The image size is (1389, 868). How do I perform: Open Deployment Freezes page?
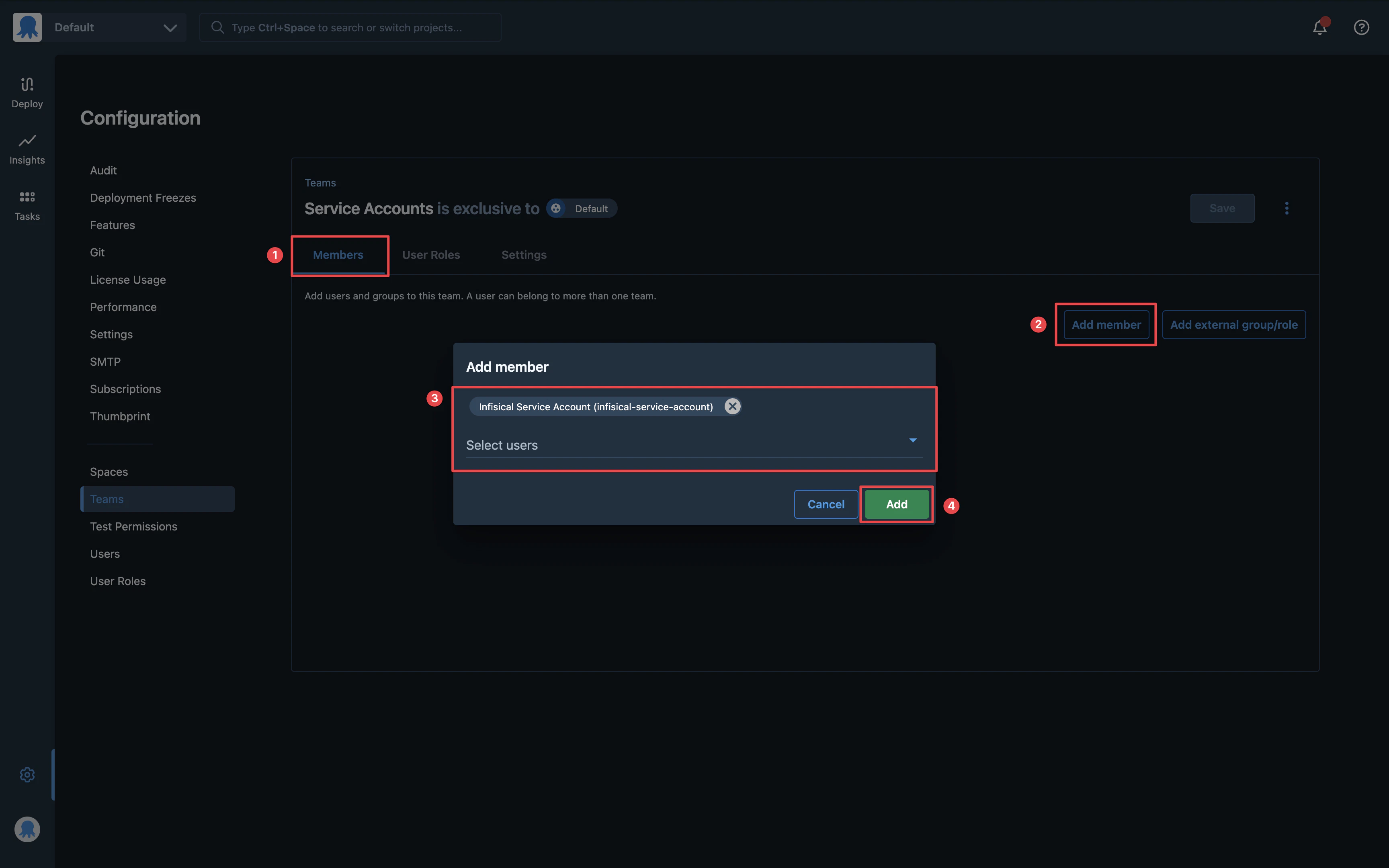(143, 197)
